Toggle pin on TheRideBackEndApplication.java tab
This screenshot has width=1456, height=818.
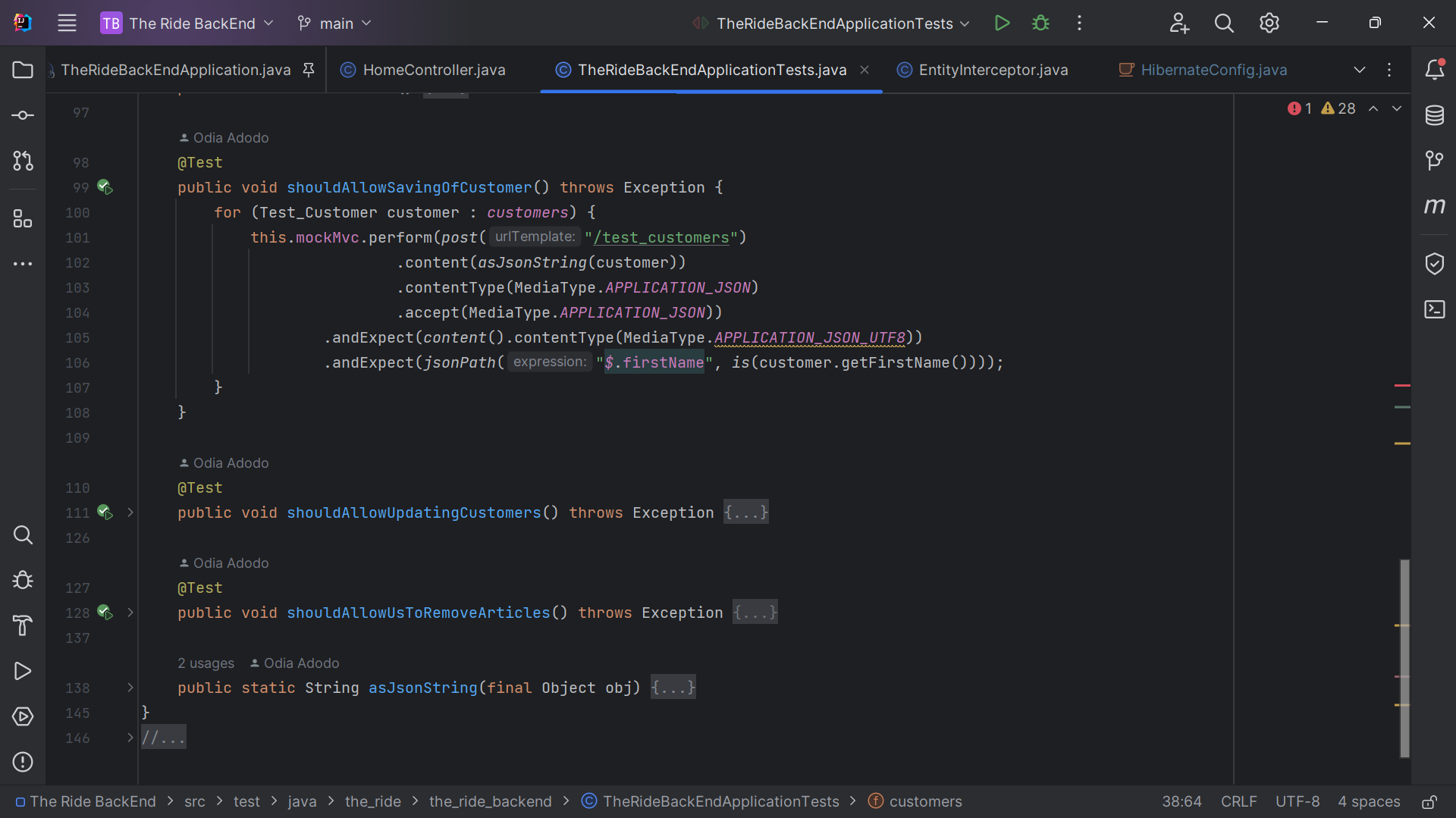click(x=309, y=70)
